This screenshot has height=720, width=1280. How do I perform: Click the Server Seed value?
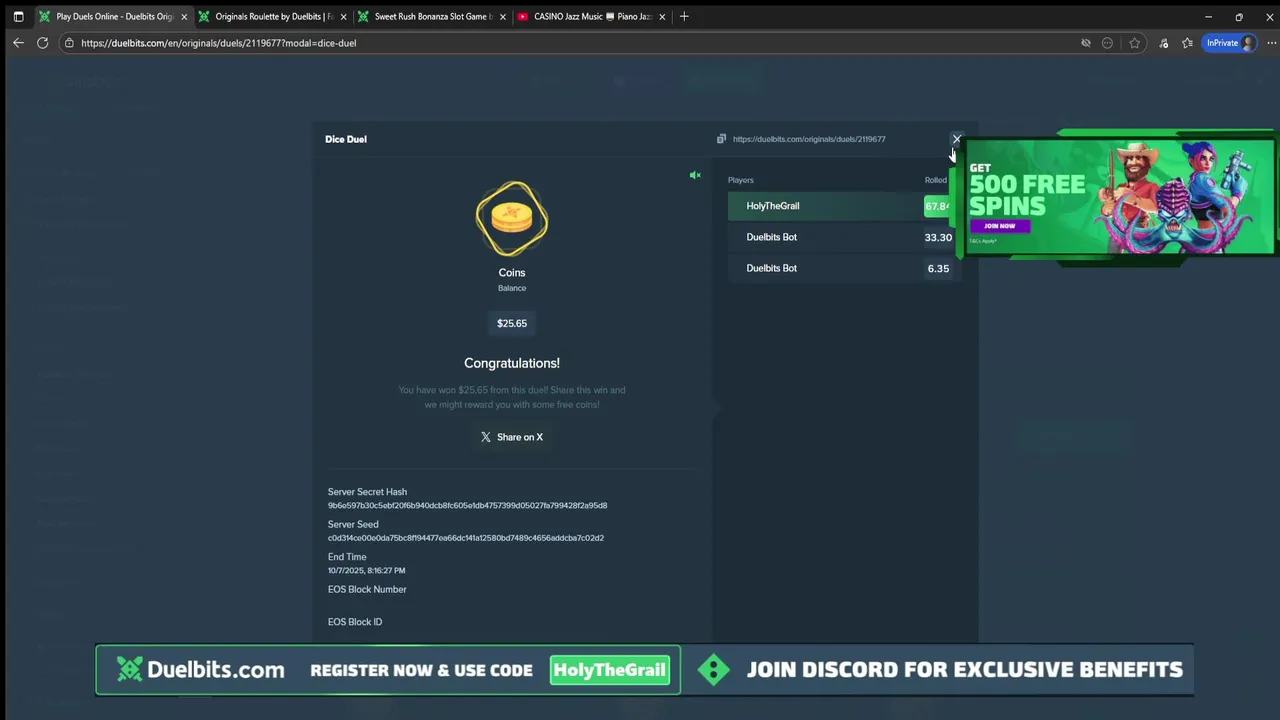pyautogui.click(x=466, y=538)
